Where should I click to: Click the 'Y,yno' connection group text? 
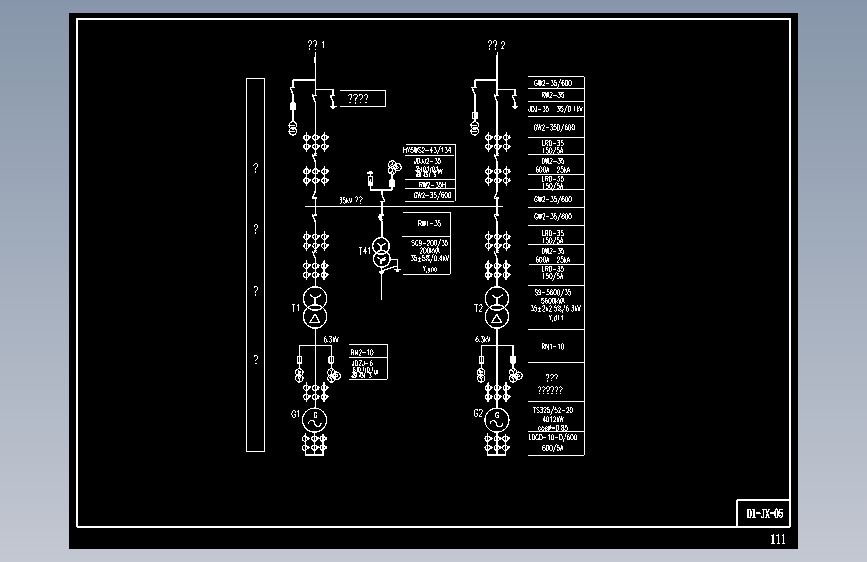coord(430,269)
